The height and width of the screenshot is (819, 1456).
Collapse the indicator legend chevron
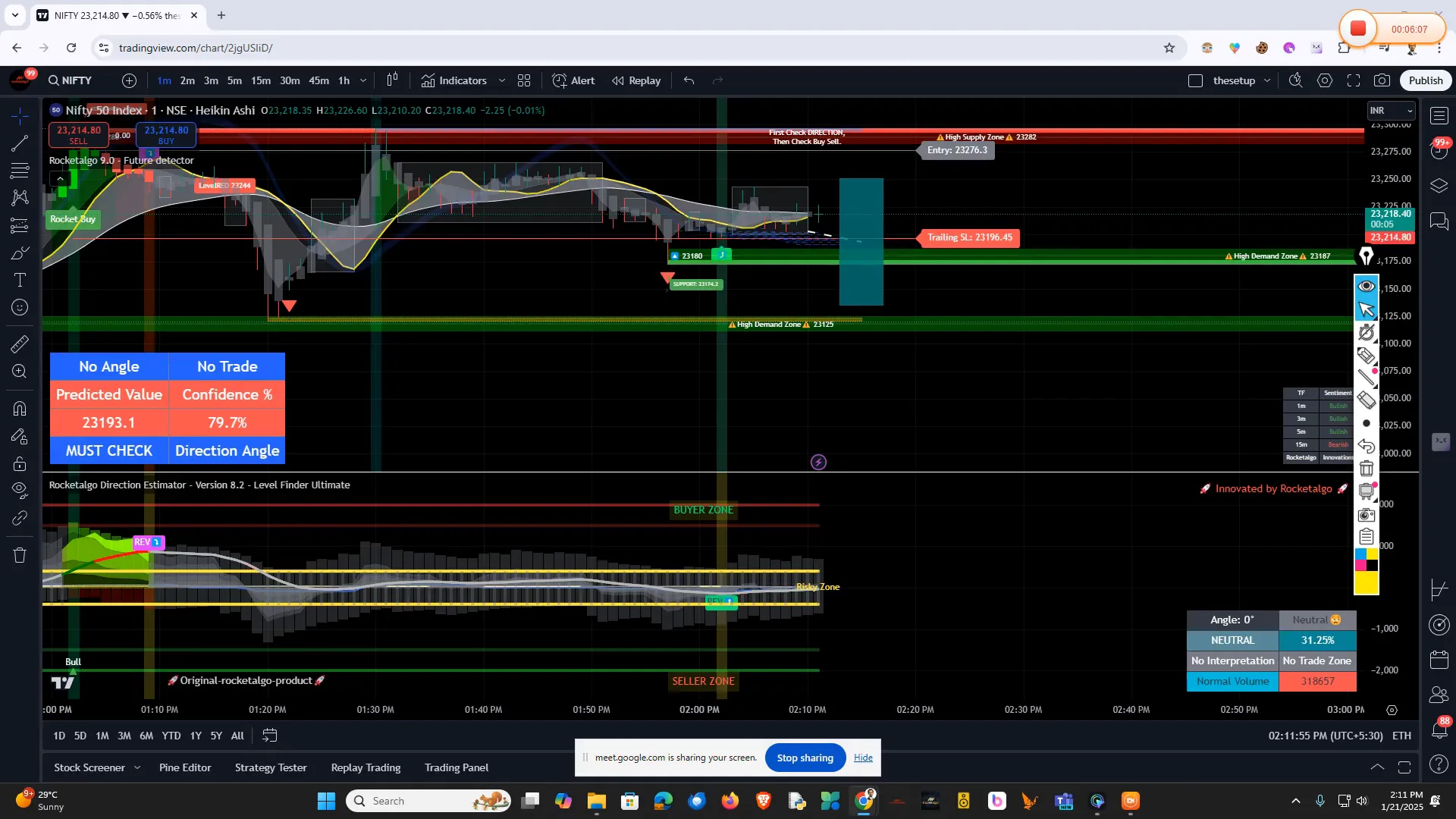60,179
